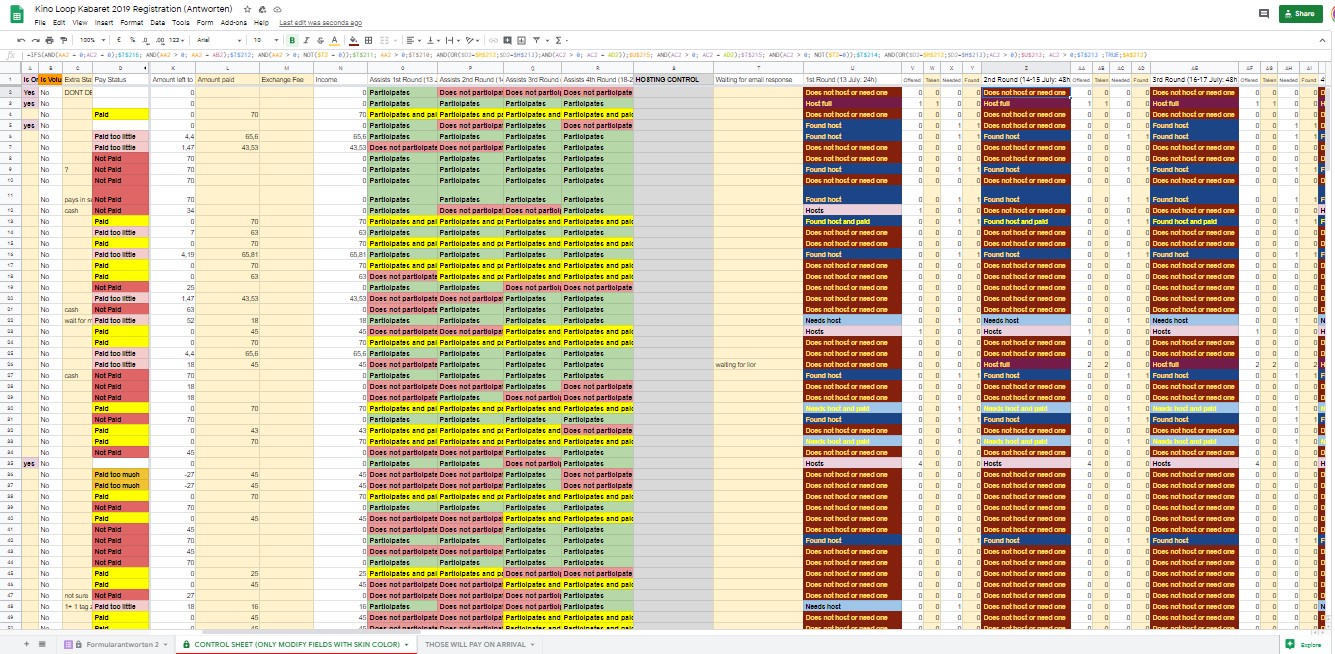The width and height of the screenshot is (1335, 654).
Task: Click the last edit was seconds ago link
Action: click(320, 22)
